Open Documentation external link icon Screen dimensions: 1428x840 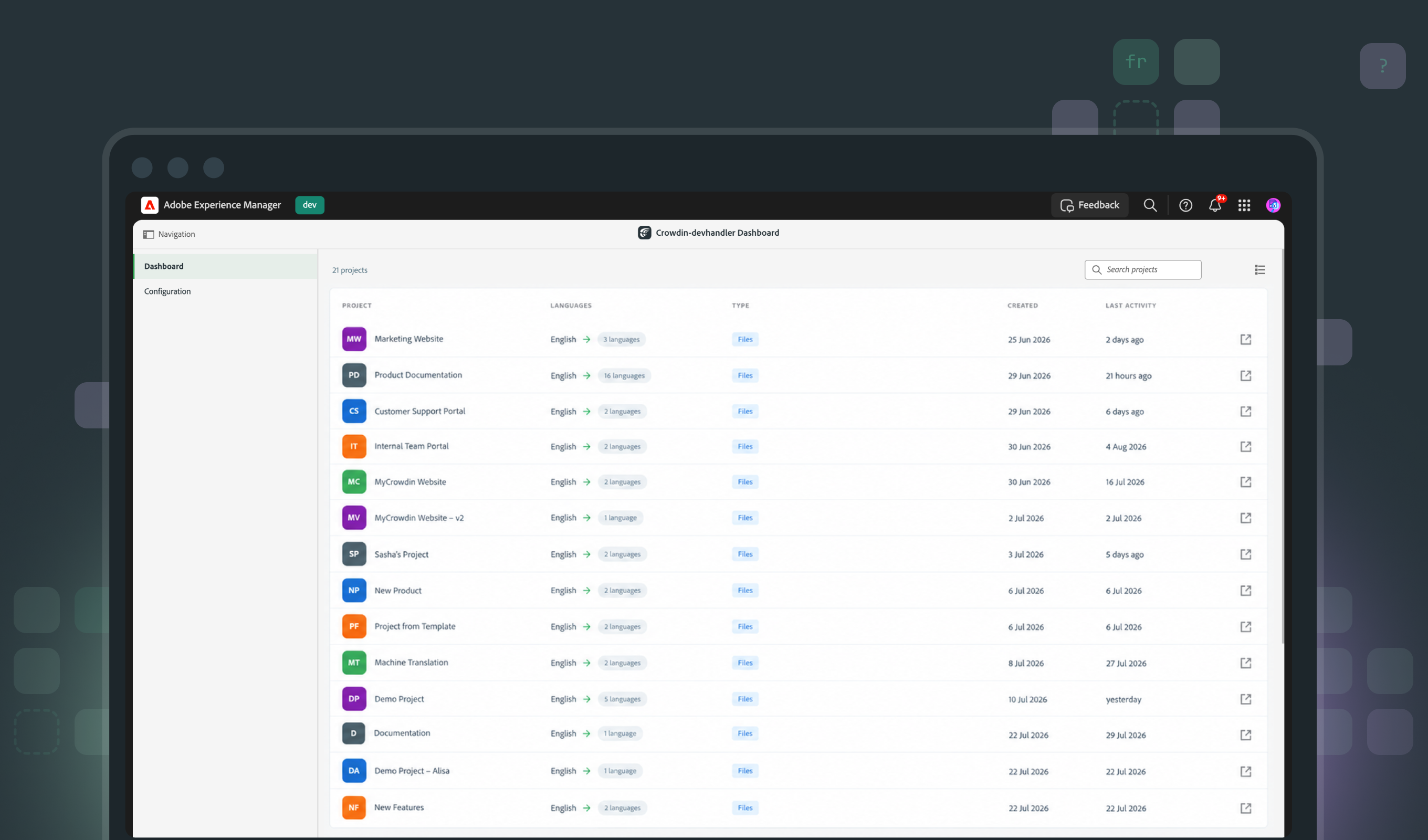click(x=1245, y=735)
